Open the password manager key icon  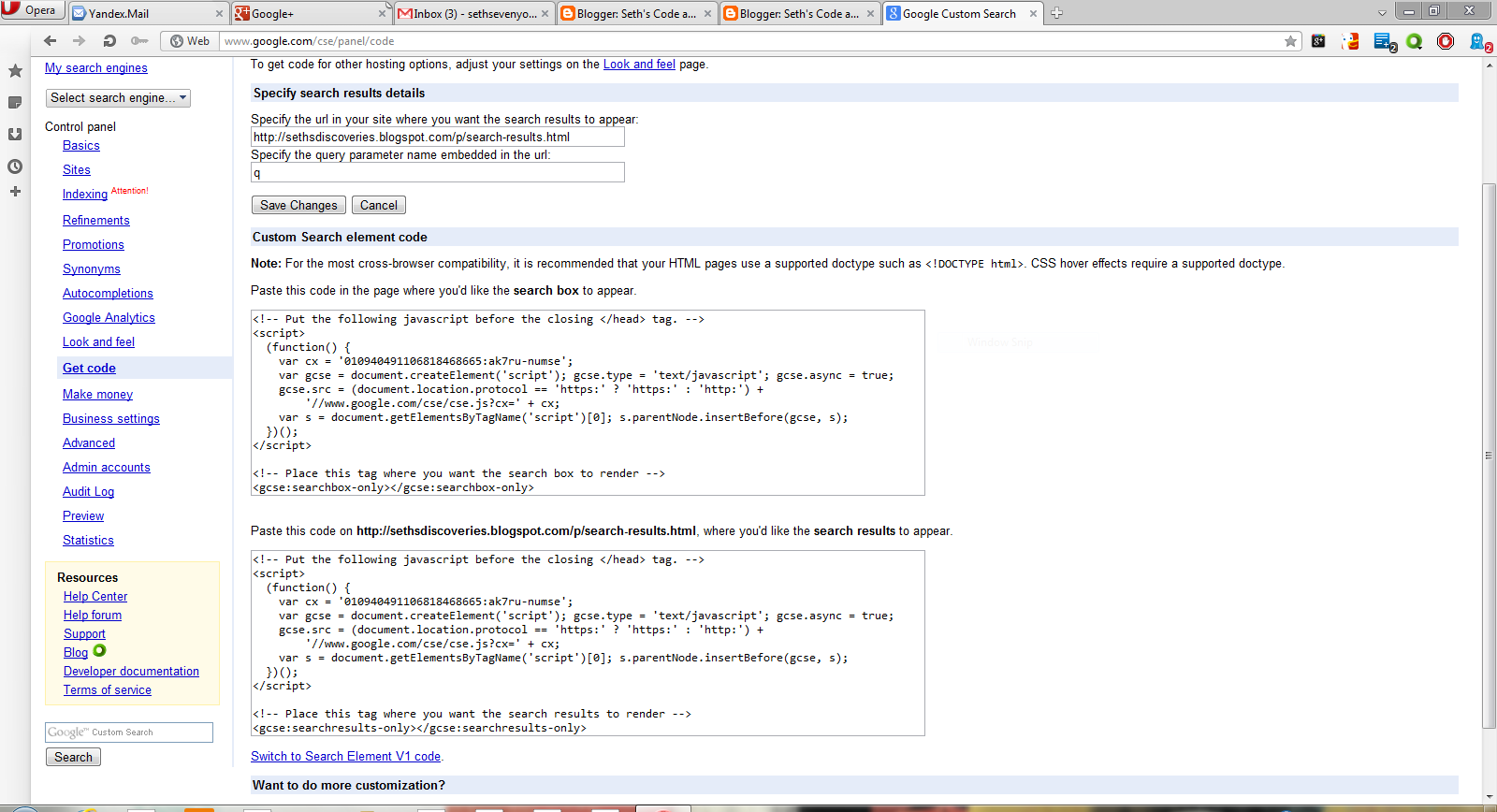[139, 41]
